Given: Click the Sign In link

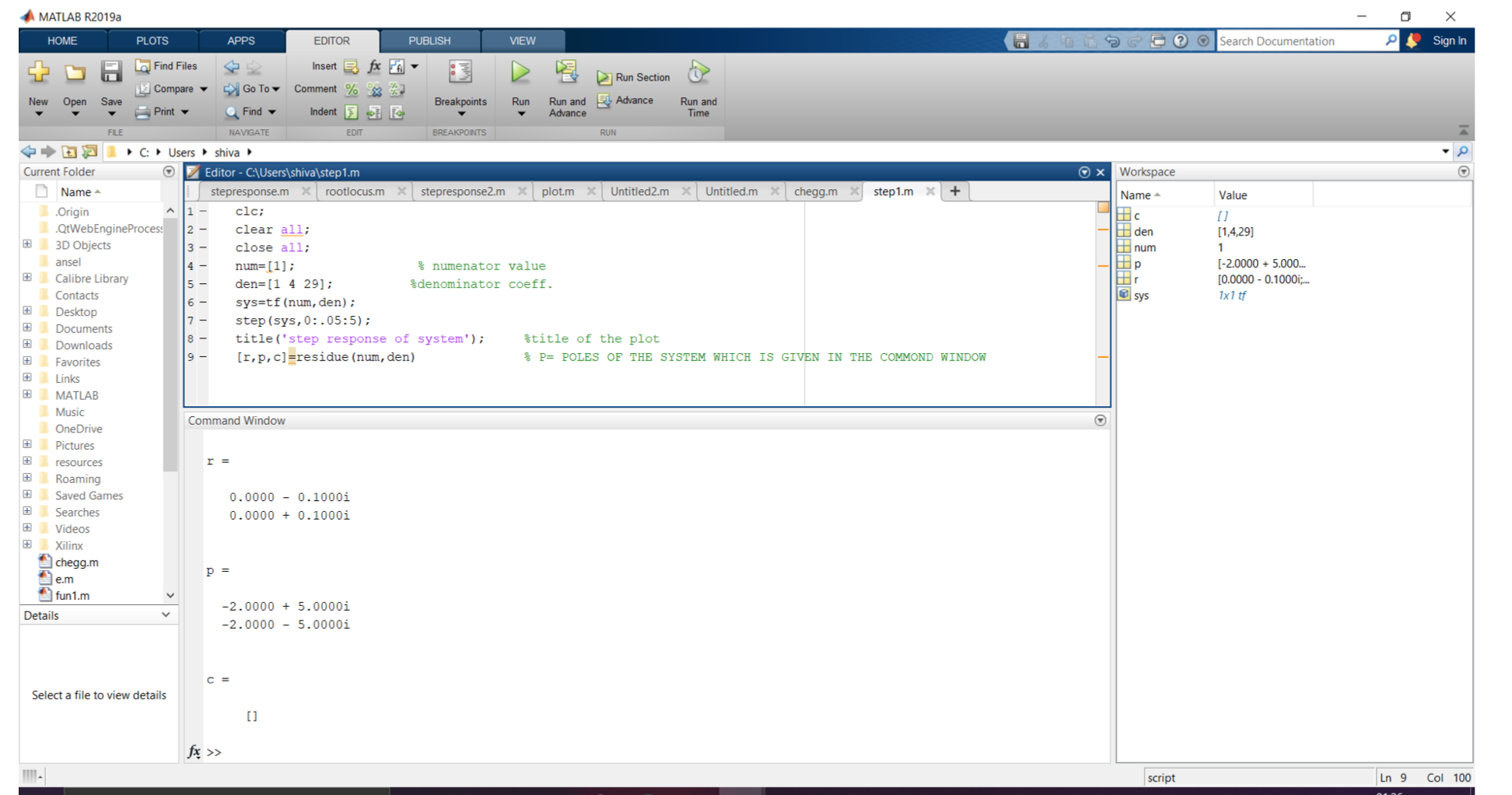Looking at the screenshot, I should tap(1449, 40).
